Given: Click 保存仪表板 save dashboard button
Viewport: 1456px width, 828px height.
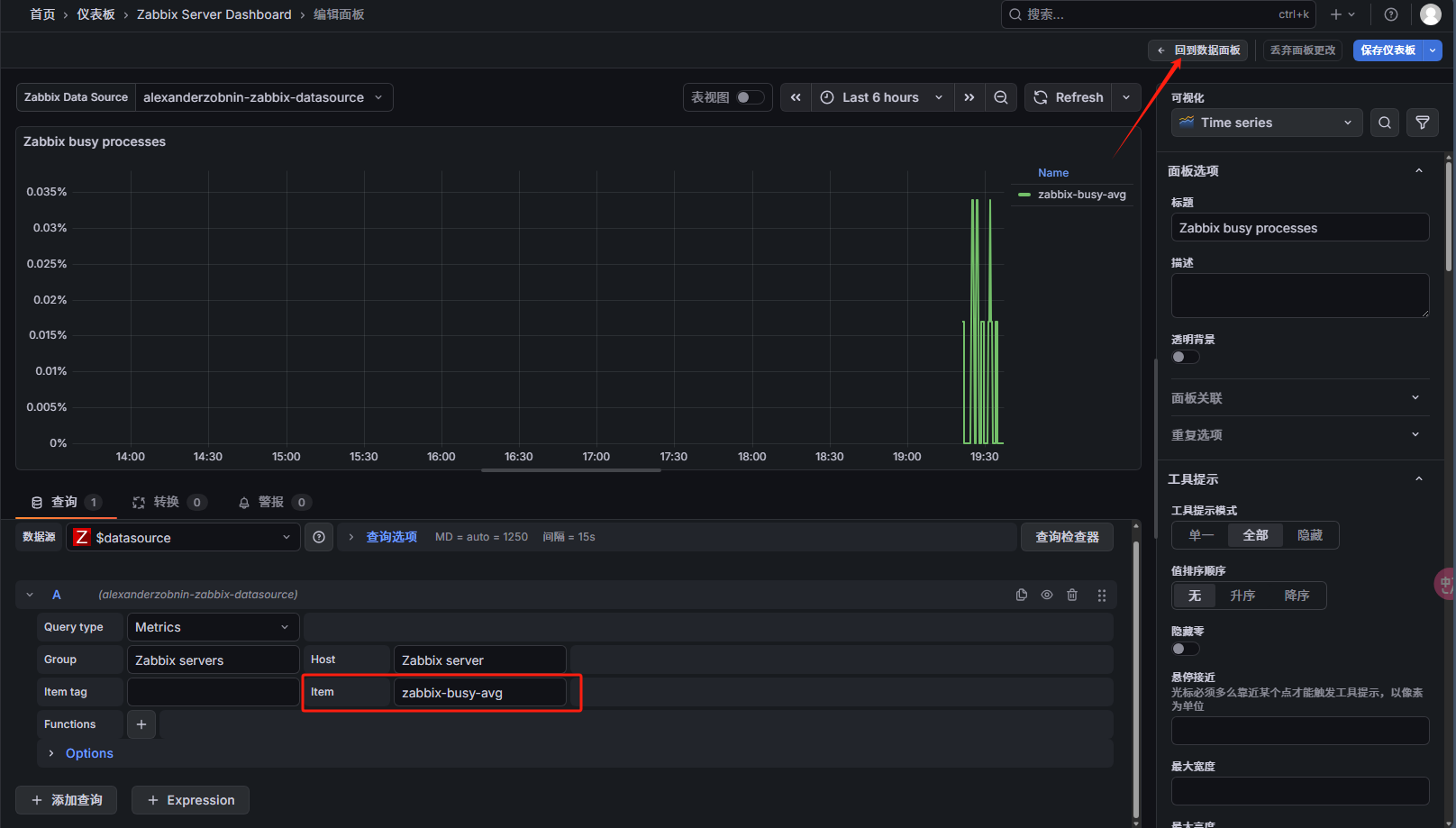Looking at the screenshot, I should click(x=1388, y=50).
